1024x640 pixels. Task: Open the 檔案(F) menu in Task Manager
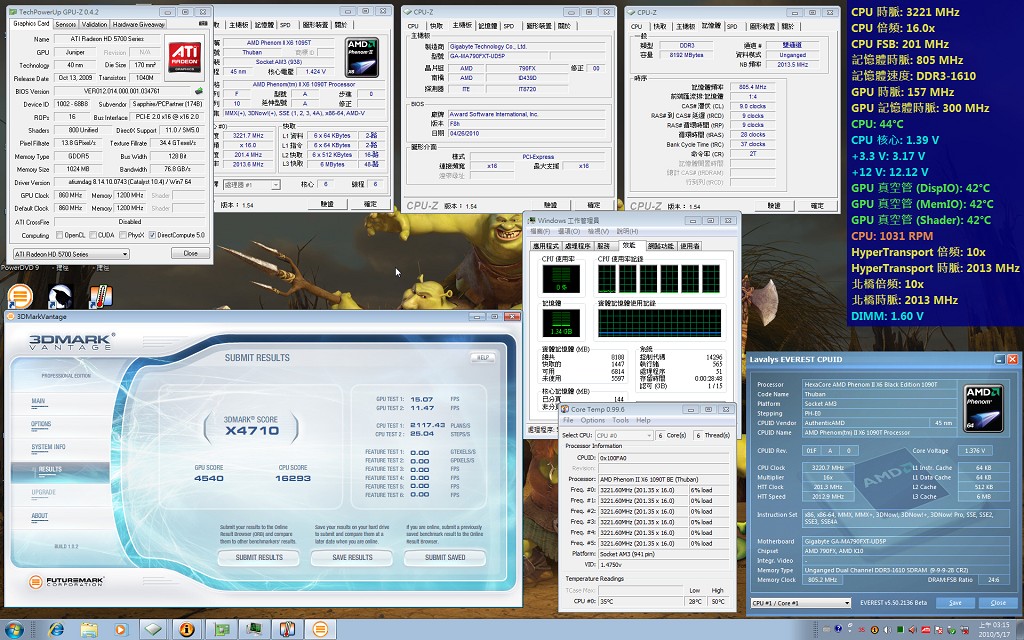click(x=539, y=231)
